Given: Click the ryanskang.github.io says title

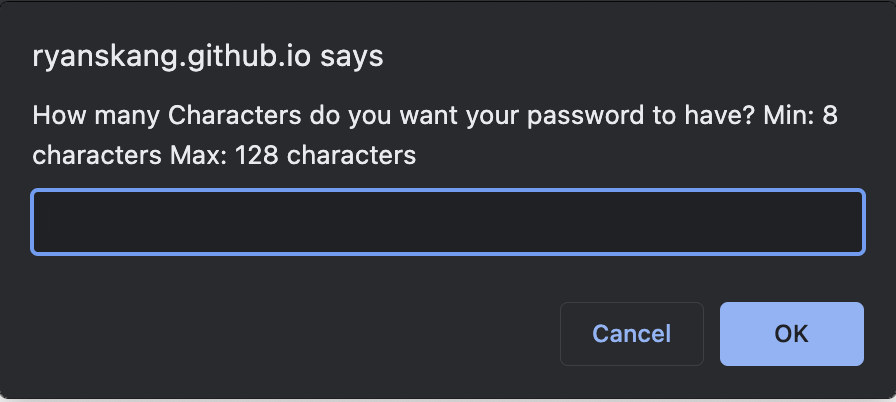Looking at the screenshot, I should click(207, 57).
